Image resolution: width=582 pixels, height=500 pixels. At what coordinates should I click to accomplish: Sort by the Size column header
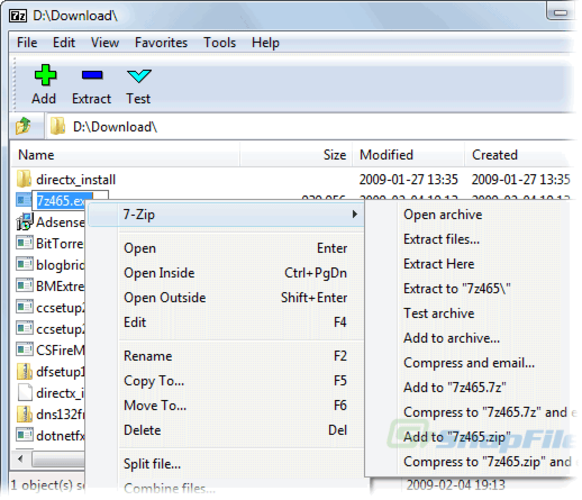[296, 155]
